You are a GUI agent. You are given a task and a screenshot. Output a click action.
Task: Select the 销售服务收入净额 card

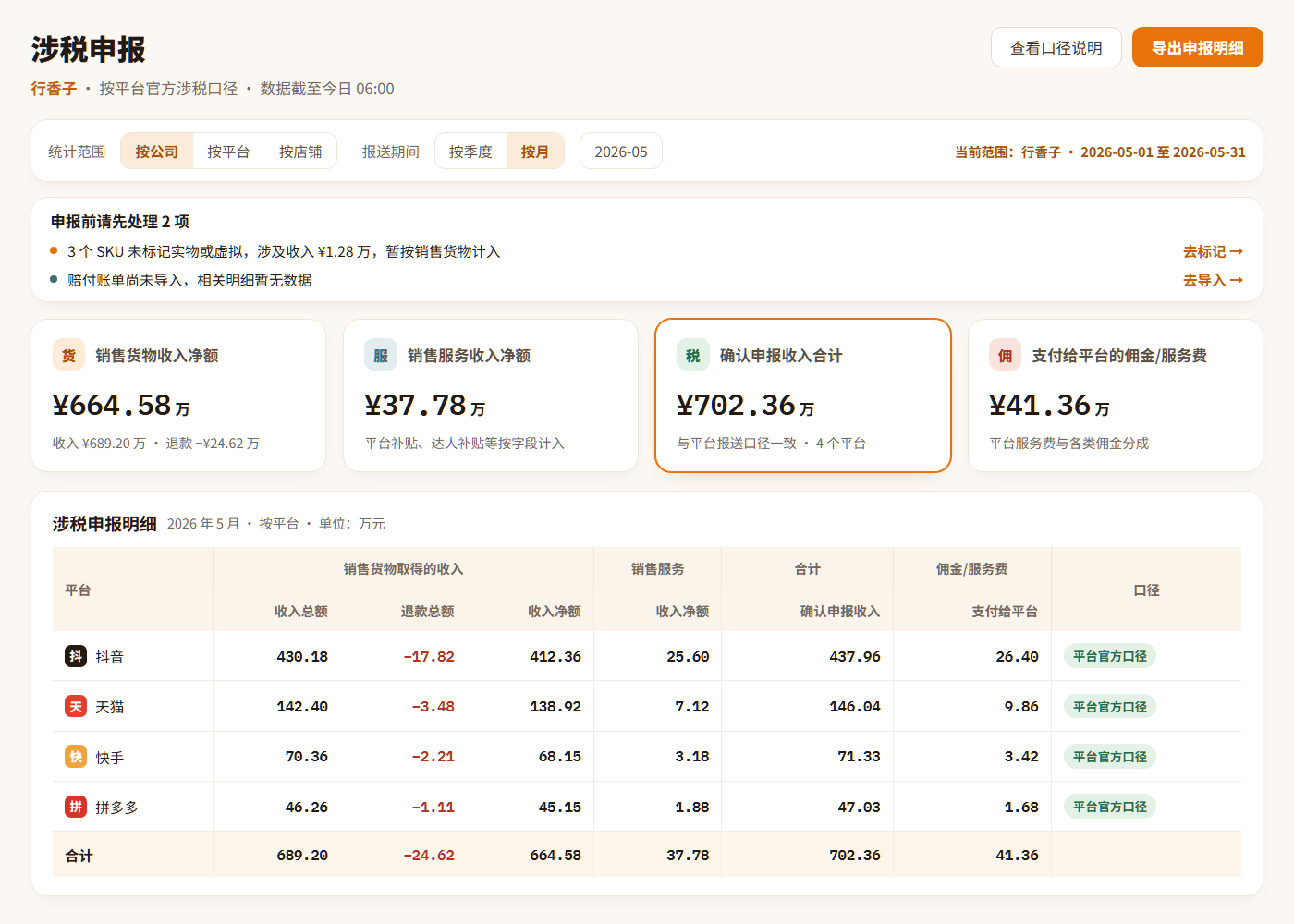pos(491,395)
